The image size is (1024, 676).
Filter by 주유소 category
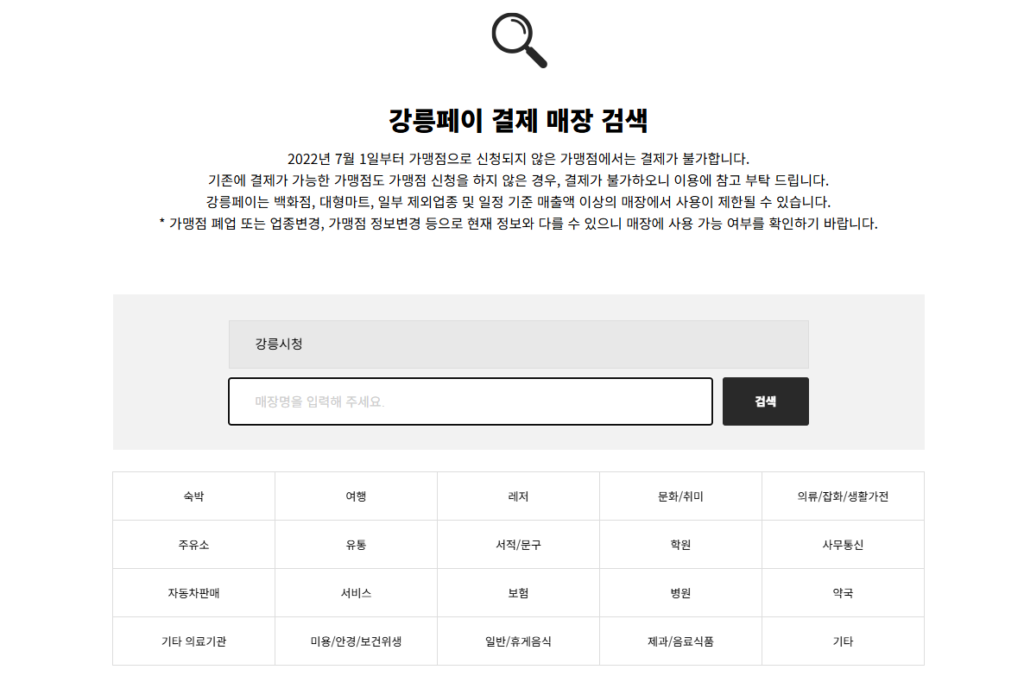193,545
